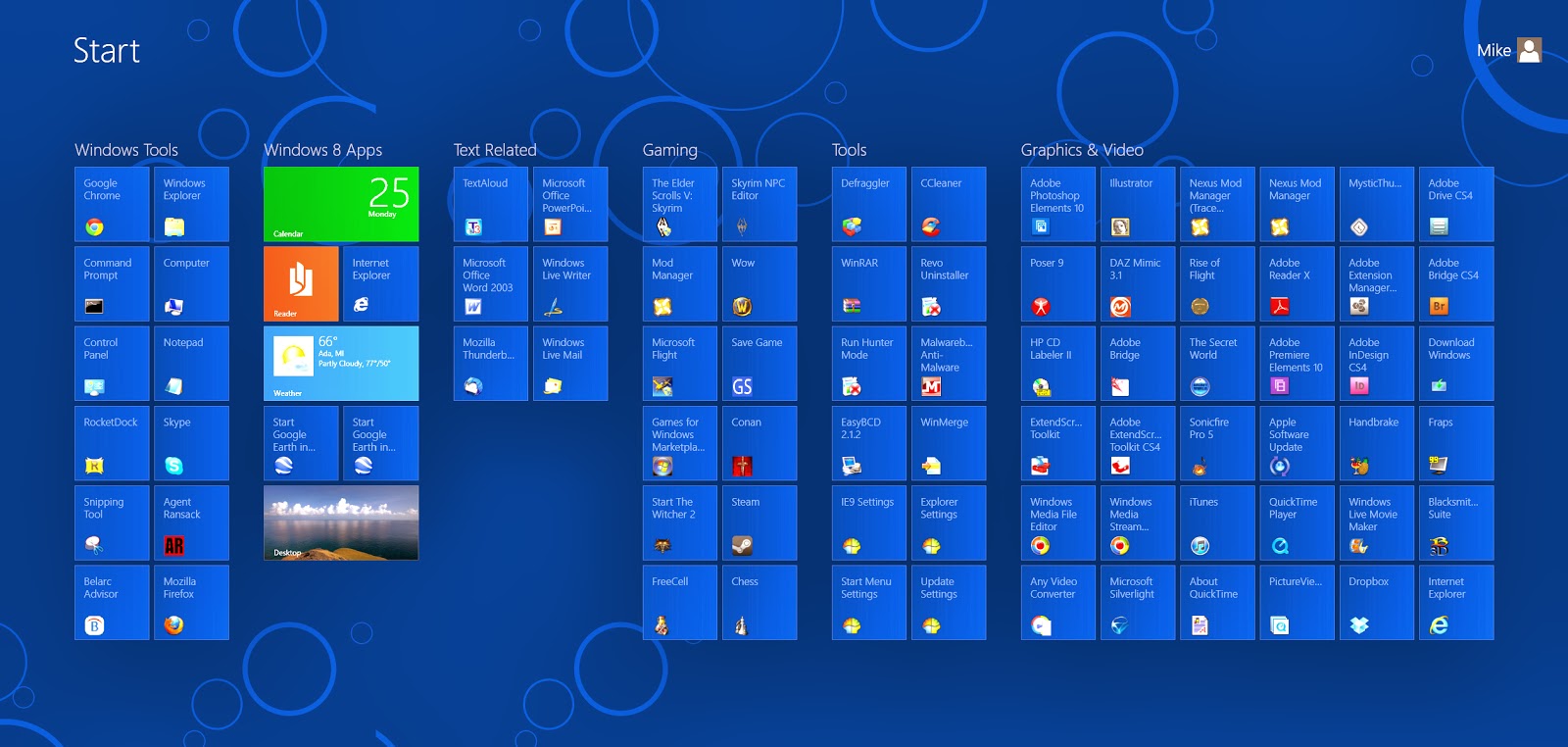Open the Computer tile
This screenshot has height=747, width=1568.
tap(191, 283)
